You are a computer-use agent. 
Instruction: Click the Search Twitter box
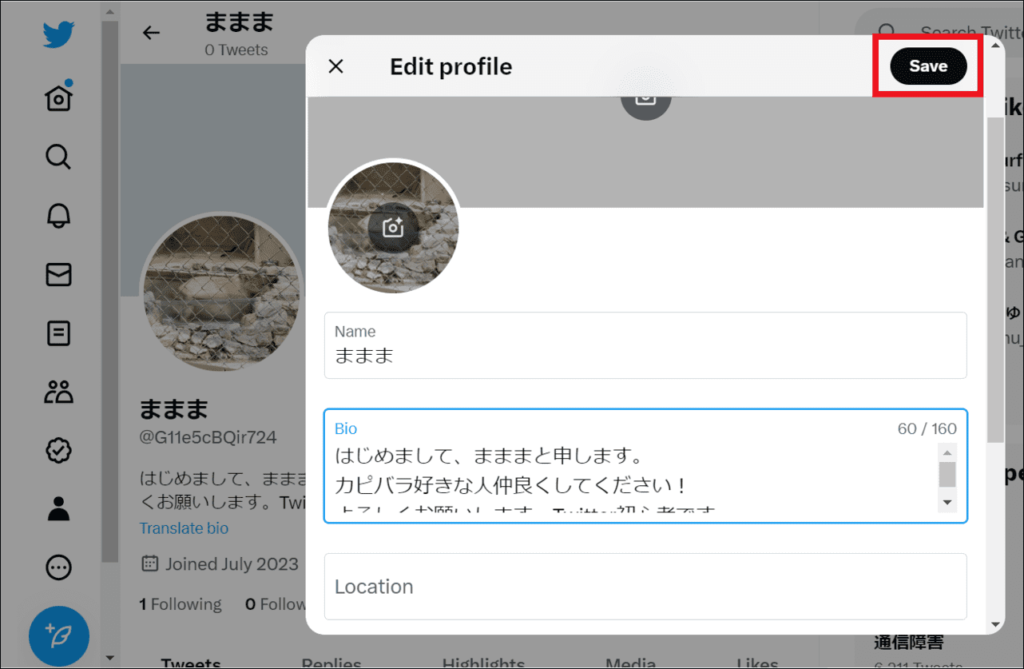pyautogui.click(x=947, y=31)
